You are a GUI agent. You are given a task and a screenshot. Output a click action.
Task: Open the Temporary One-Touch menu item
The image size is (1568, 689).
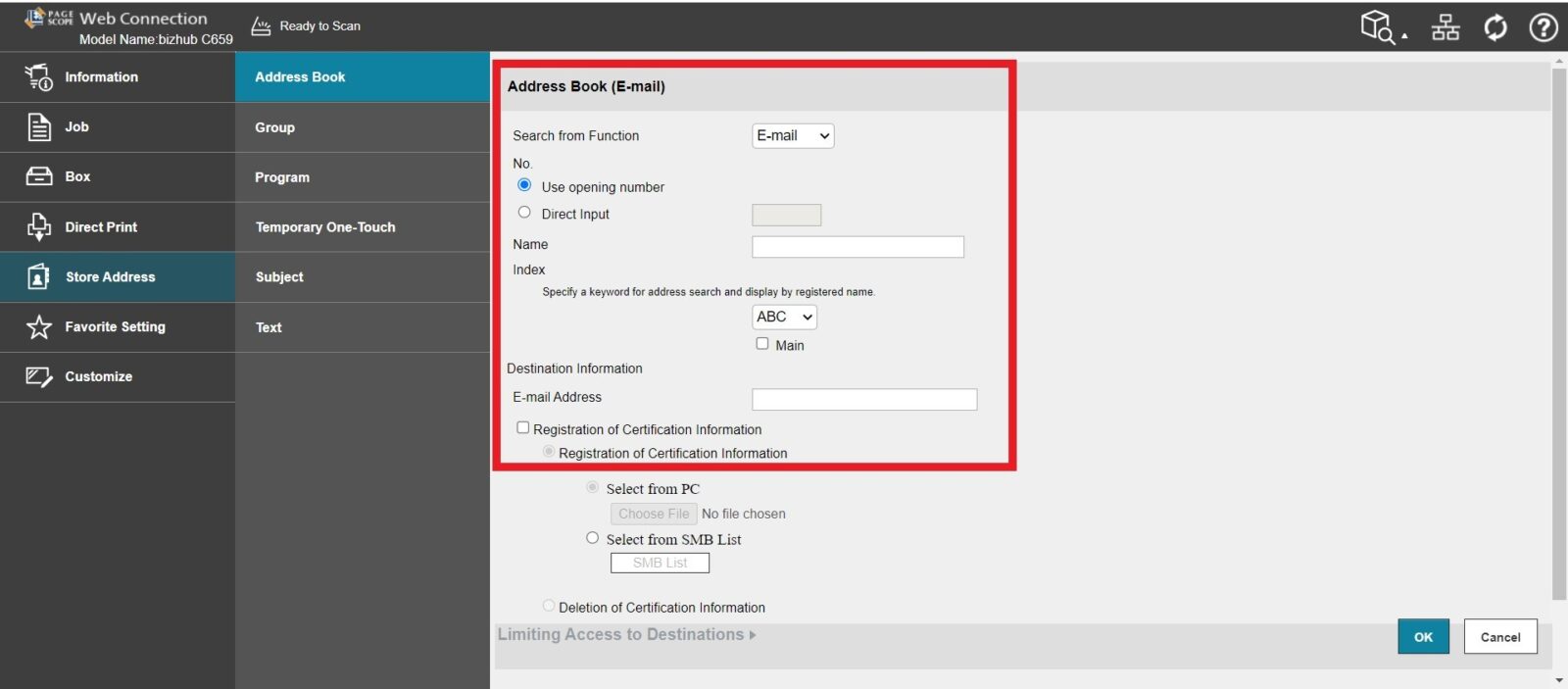click(x=325, y=227)
